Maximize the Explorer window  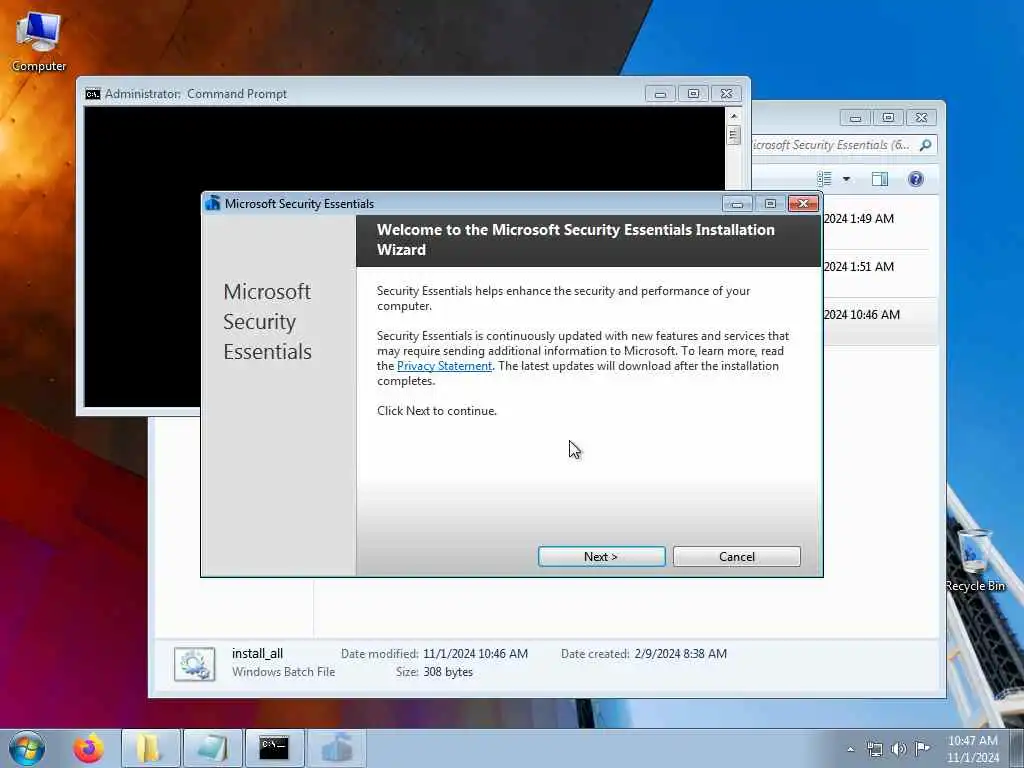888,118
